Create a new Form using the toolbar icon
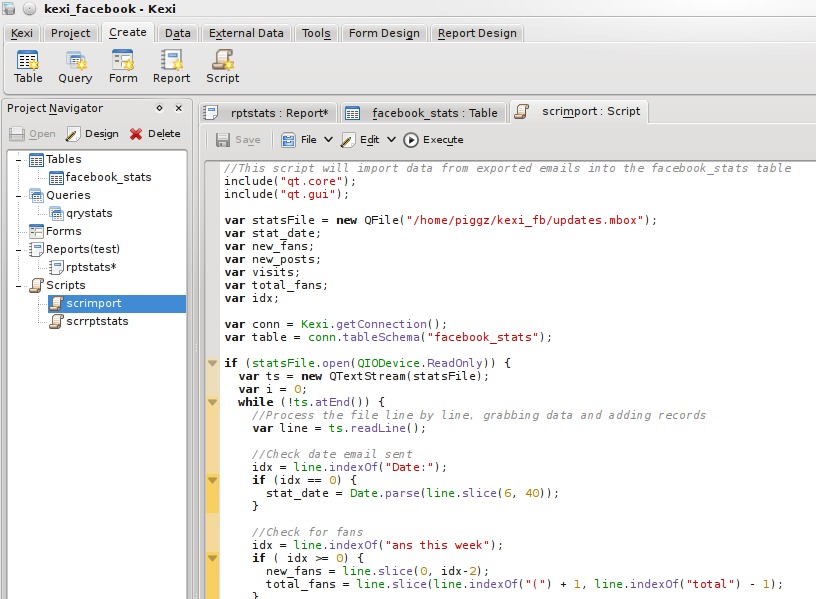Screen dimensions: 816x599 (x=123, y=65)
